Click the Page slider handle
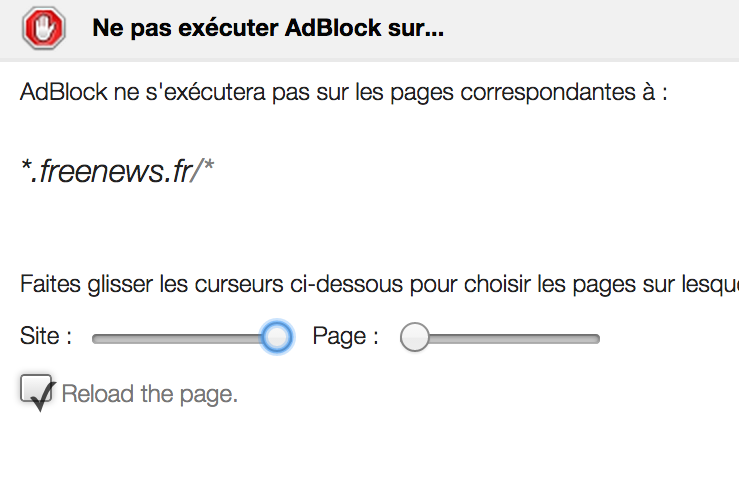Image resolution: width=739 pixels, height=497 pixels. pos(415,337)
